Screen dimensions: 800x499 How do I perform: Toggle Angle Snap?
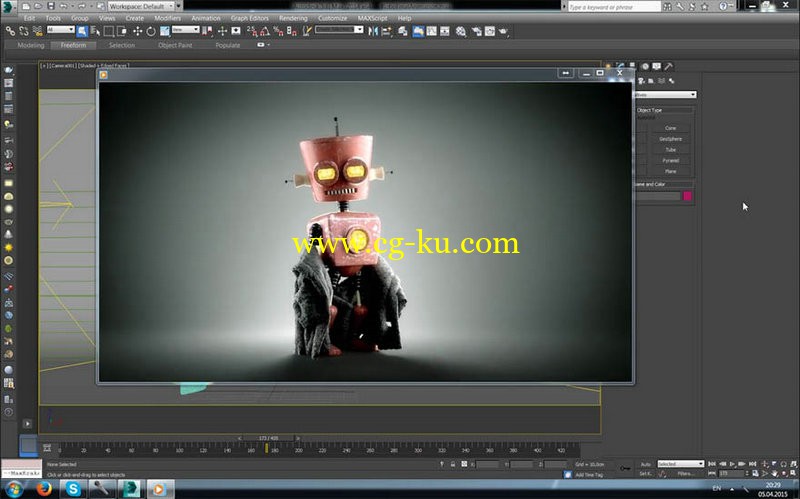265,31
